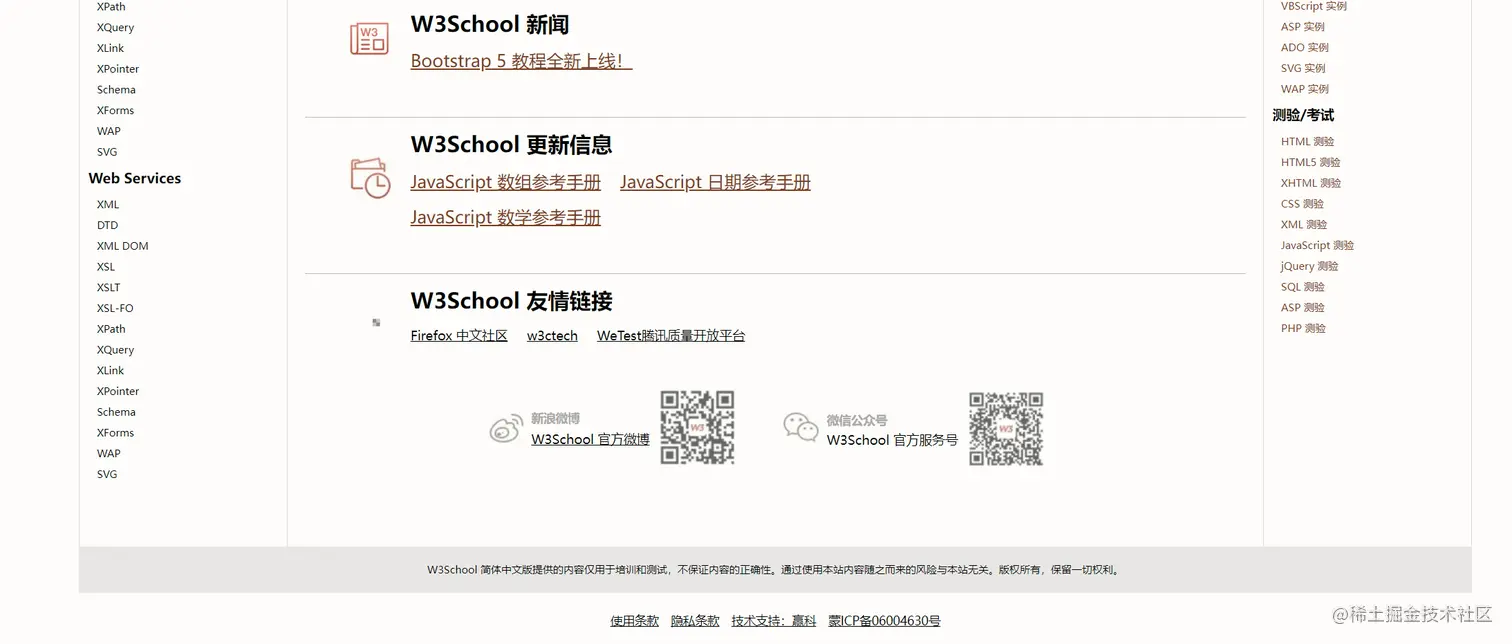This screenshot has height=644, width=1512.
Task: Open the JavaScript 日期参考手册 link
Action: pos(715,181)
